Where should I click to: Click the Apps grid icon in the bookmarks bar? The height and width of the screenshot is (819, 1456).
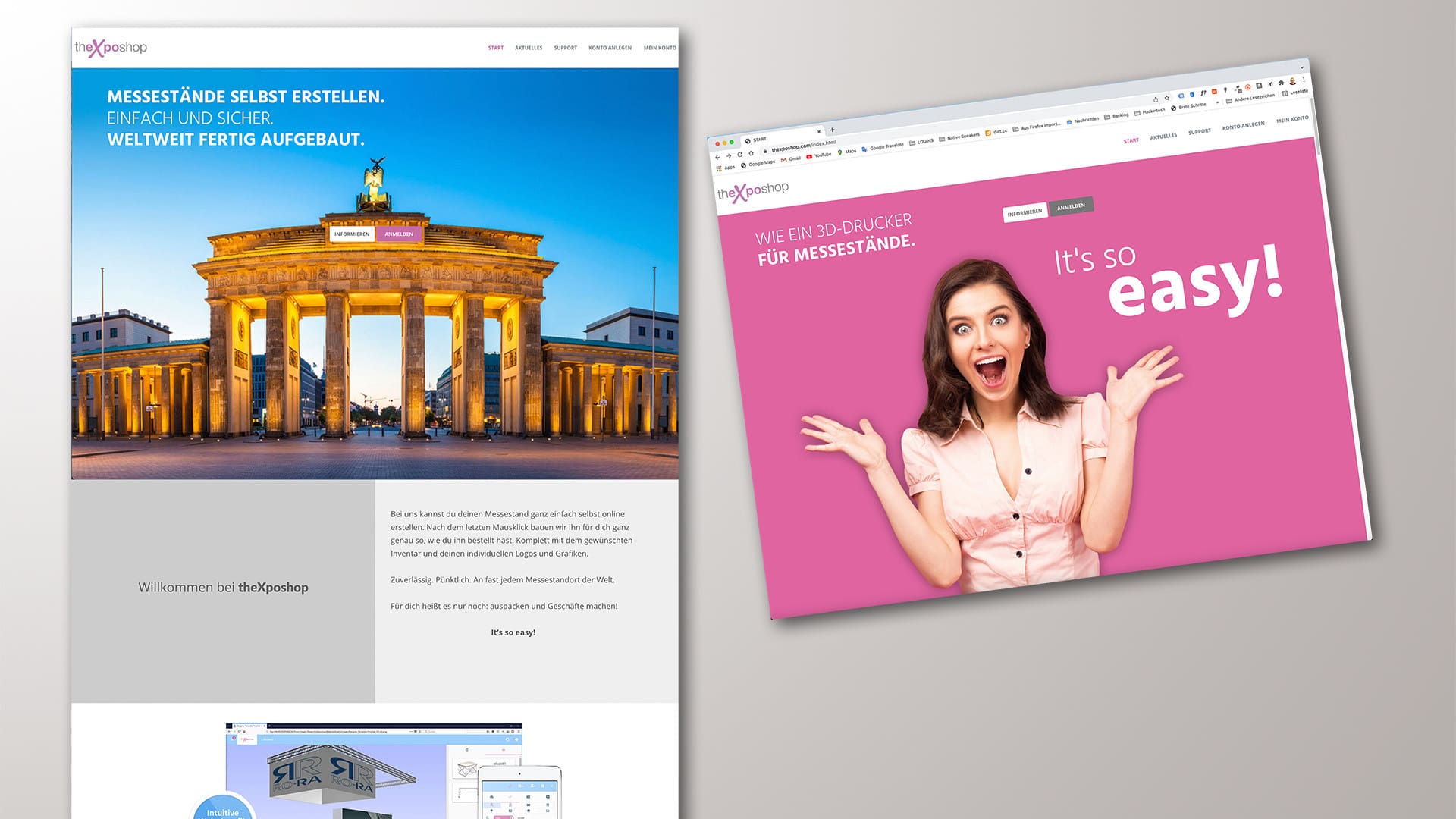click(x=719, y=168)
